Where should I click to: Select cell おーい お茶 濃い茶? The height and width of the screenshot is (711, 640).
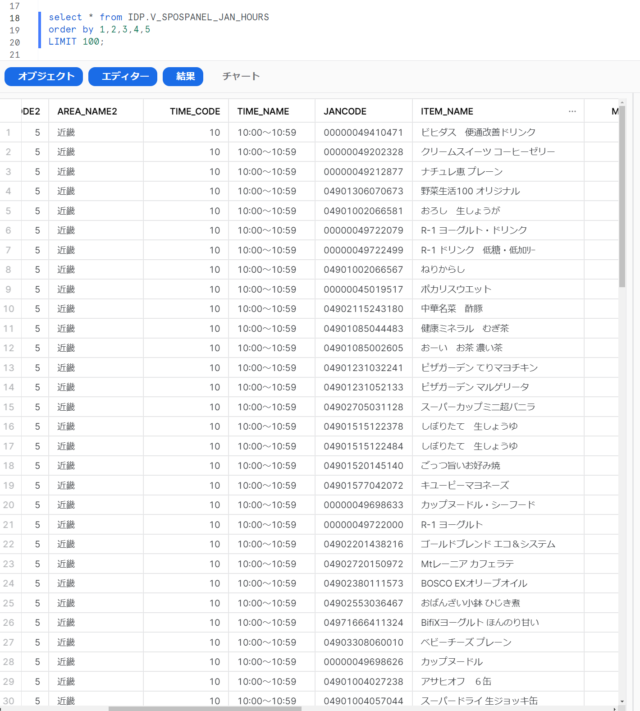[498, 348]
